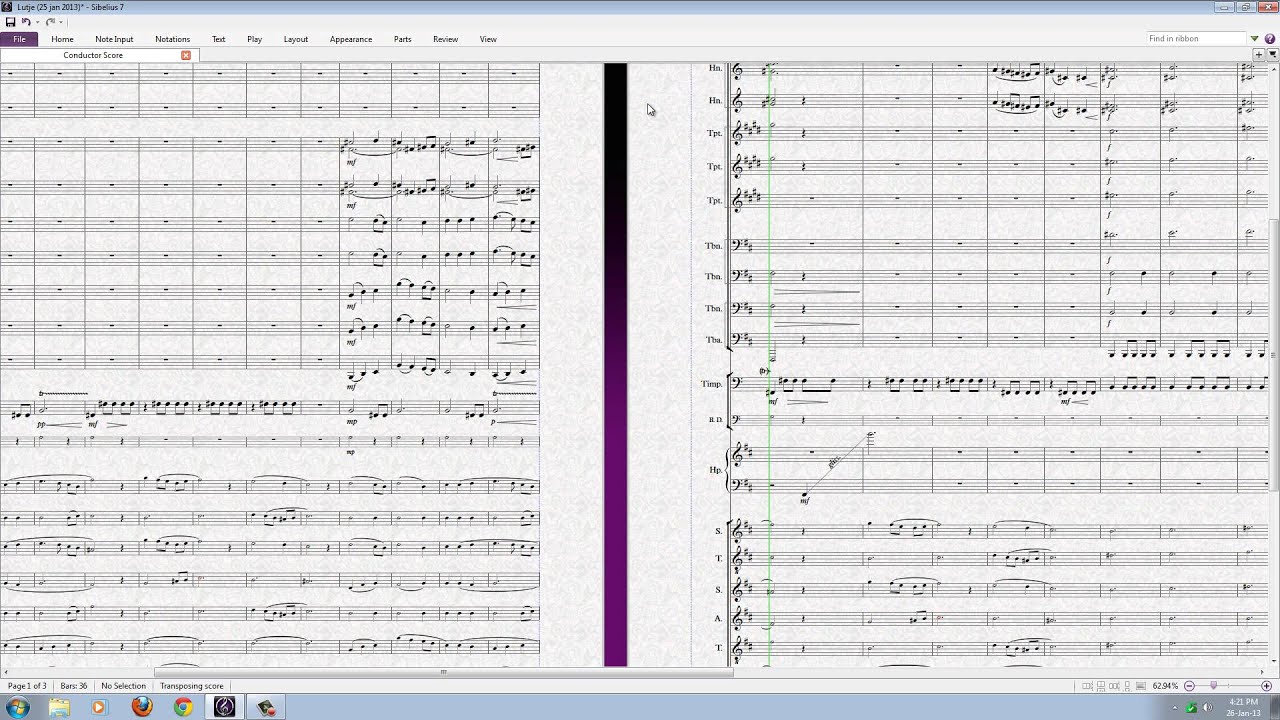Click the B.D. staff label

(x=715, y=419)
